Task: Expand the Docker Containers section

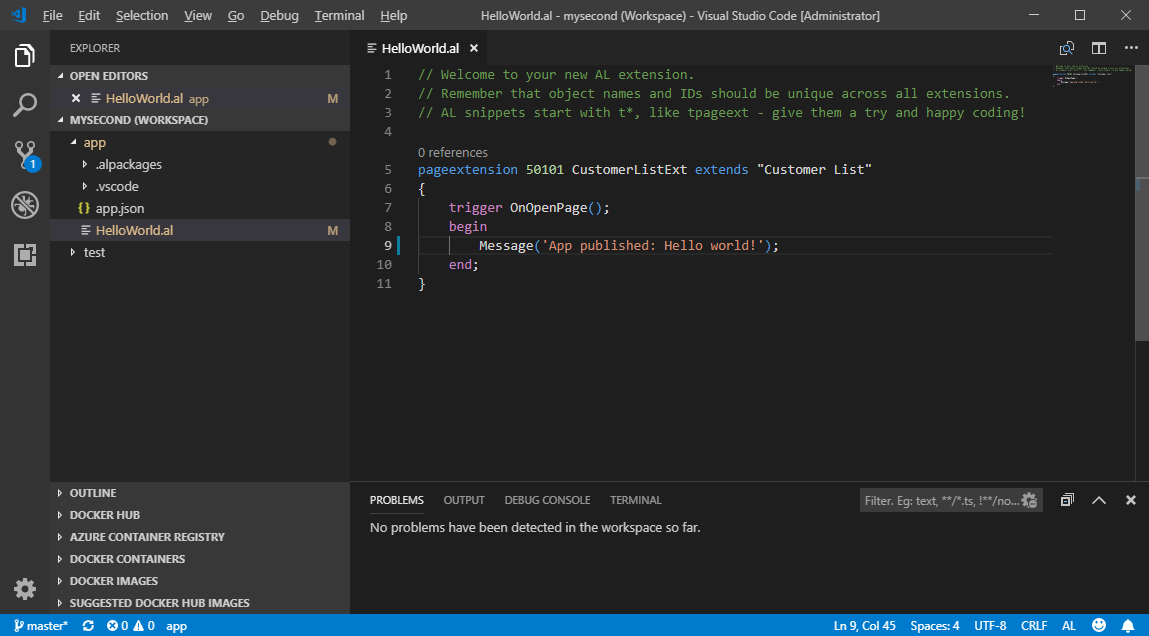Action: tap(127, 559)
